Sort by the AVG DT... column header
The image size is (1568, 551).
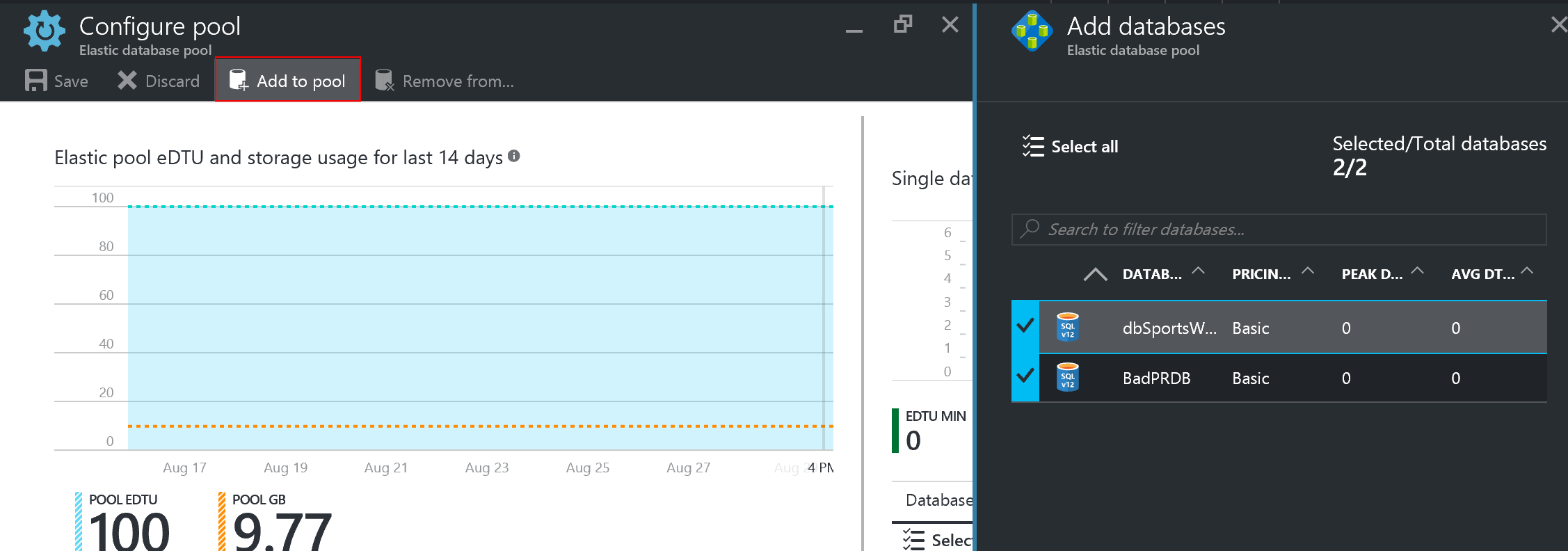pyautogui.click(x=1482, y=274)
